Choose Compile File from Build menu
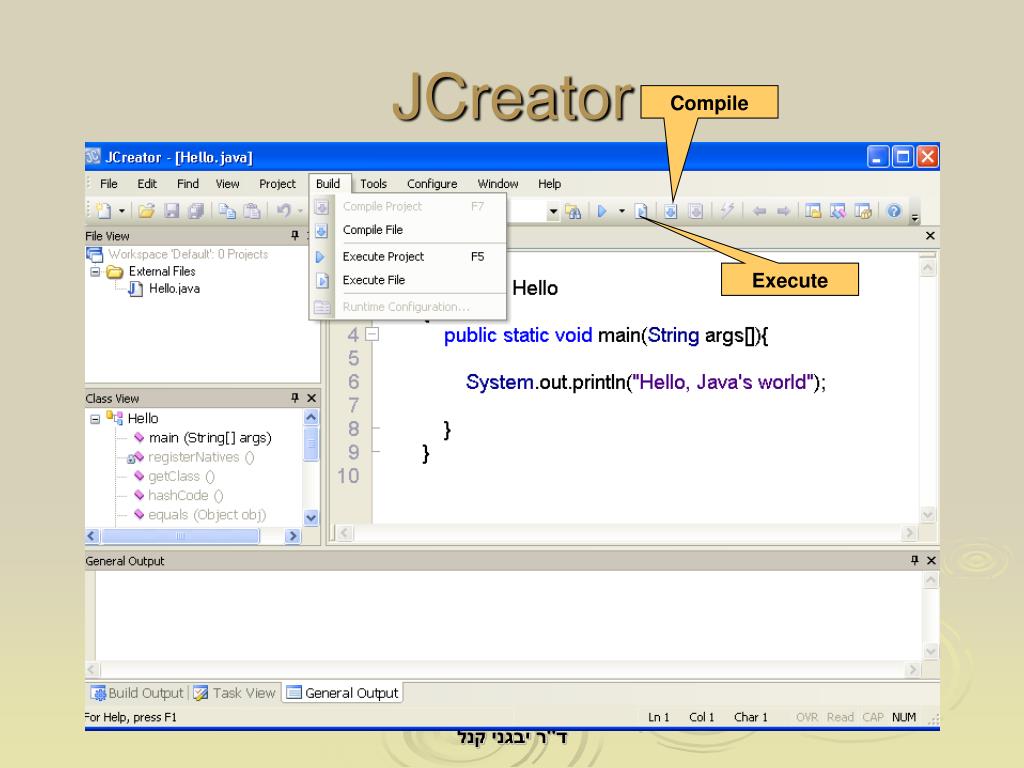The image size is (1024, 768). pos(408,230)
